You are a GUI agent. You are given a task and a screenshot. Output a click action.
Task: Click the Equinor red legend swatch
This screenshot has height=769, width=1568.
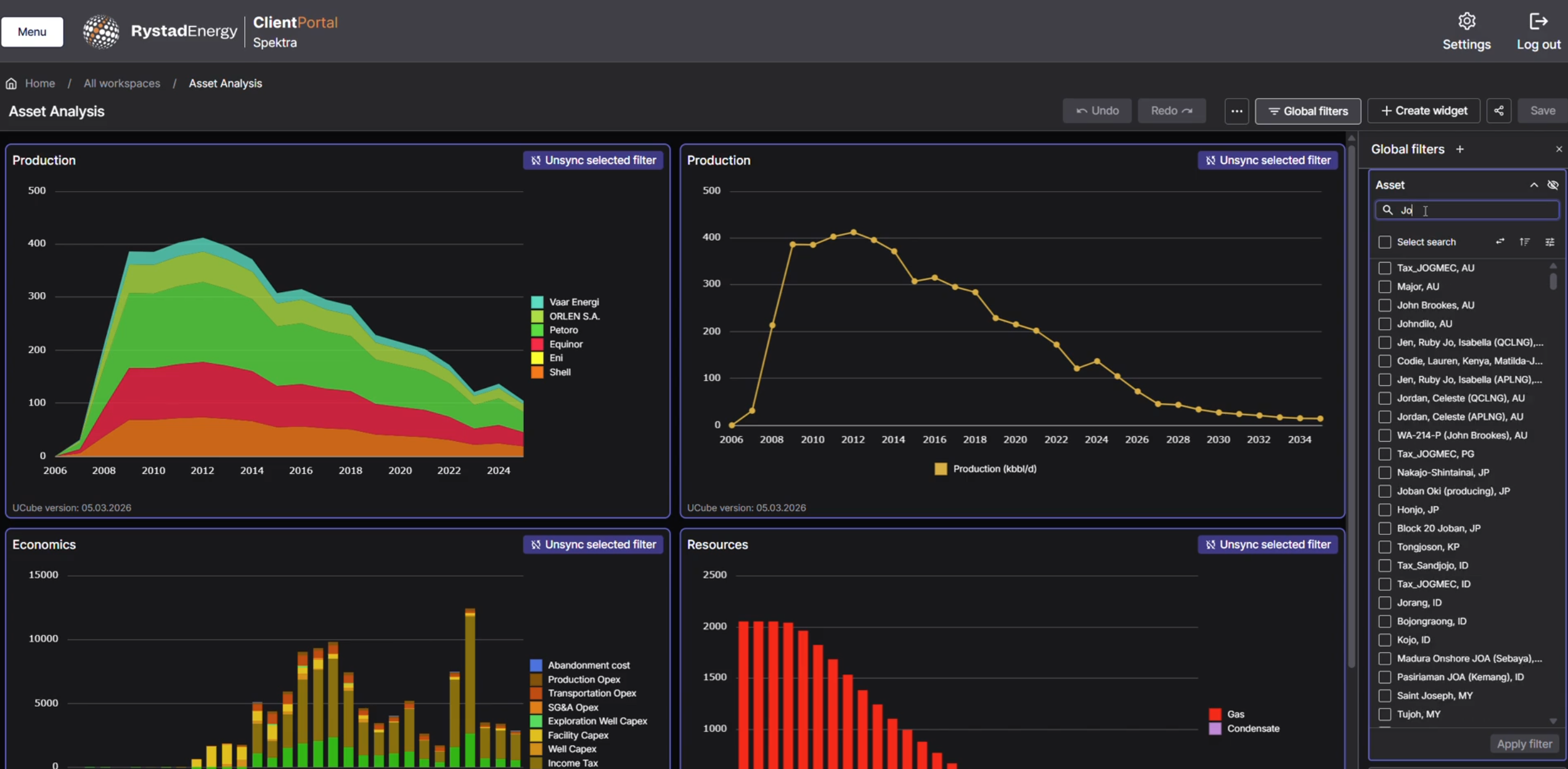click(x=537, y=344)
